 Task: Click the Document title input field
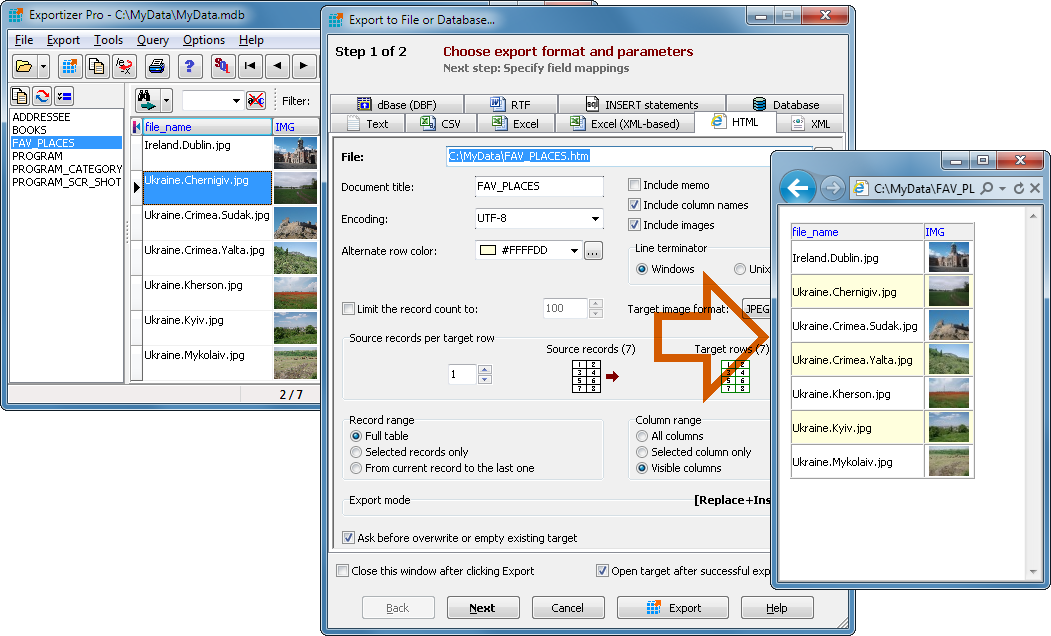coord(539,186)
